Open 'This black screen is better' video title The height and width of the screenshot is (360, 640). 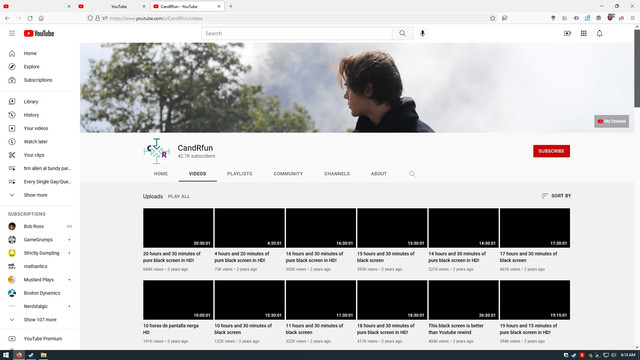(x=456, y=329)
